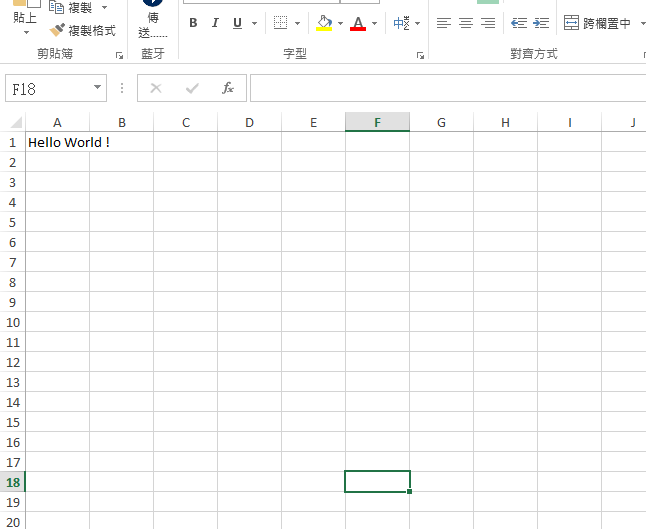The width and height of the screenshot is (646, 529).
Task: Select column C header
Action: coord(186,122)
